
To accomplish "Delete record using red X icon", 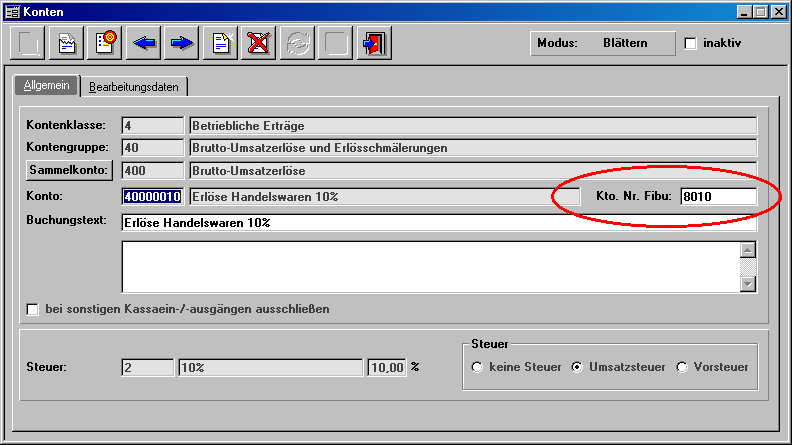I will (260, 44).
